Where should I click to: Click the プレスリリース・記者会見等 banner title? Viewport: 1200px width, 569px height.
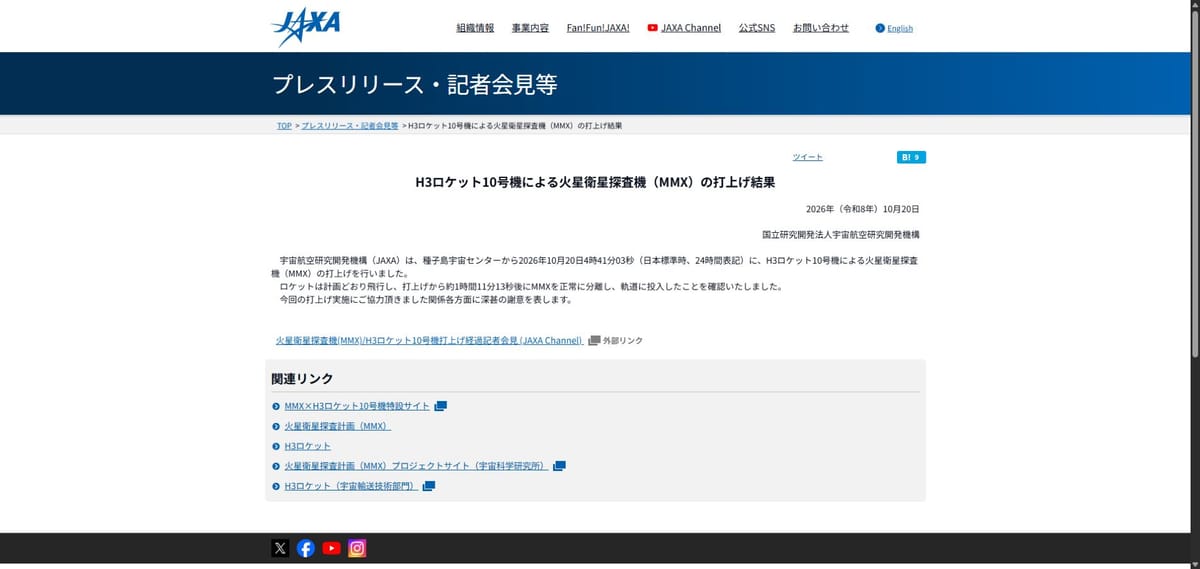[415, 84]
